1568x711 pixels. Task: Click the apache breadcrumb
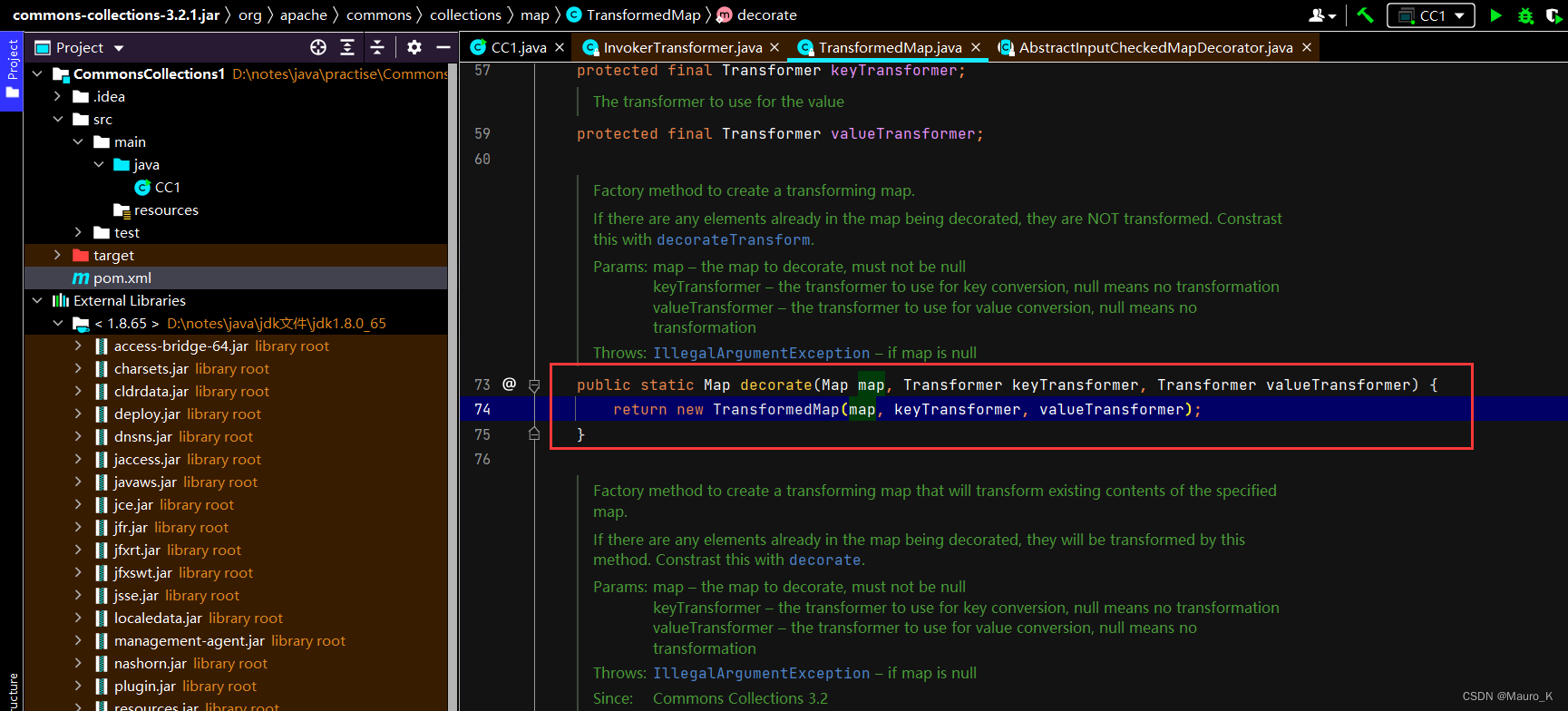tap(303, 15)
